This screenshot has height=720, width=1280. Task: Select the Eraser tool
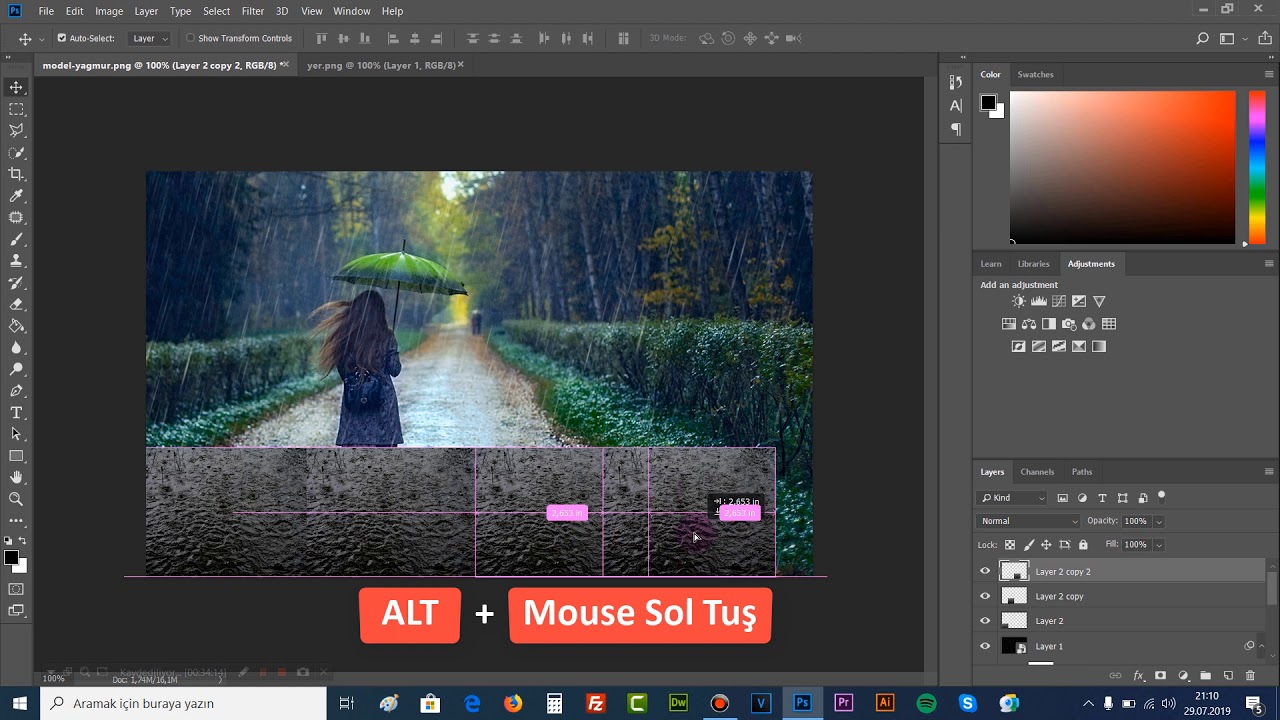[16, 304]
